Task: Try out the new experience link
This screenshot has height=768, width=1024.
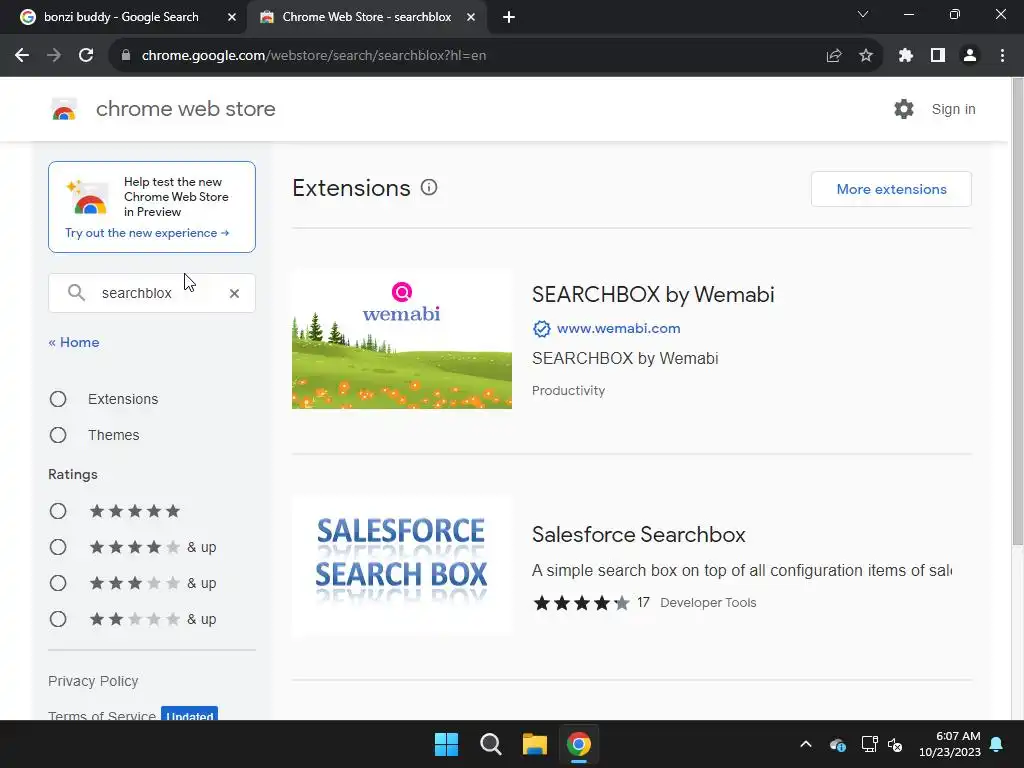Action: coord(147,233)
